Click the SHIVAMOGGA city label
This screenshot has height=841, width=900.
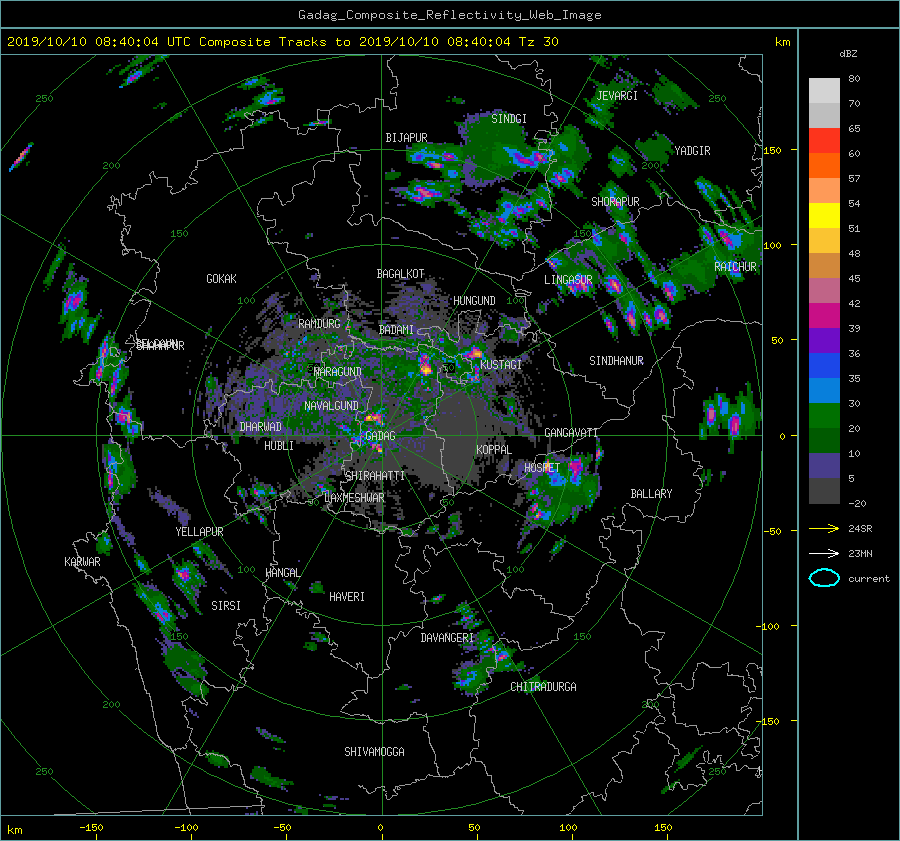pos(374,752)
